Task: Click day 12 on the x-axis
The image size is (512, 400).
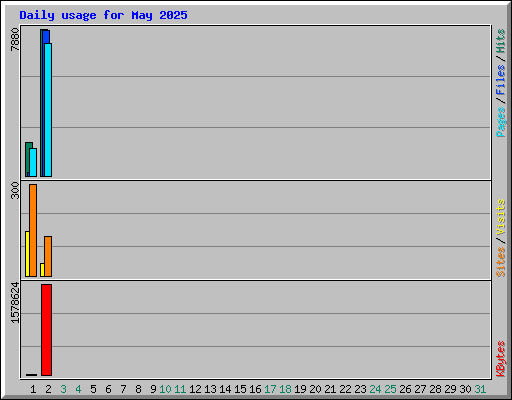Action: click(x=195, y=389)
